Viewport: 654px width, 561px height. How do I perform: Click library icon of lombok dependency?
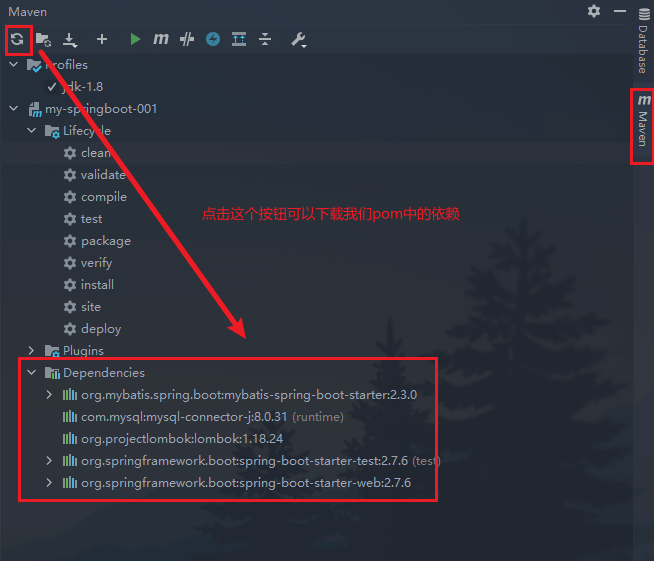coord(70,438)
